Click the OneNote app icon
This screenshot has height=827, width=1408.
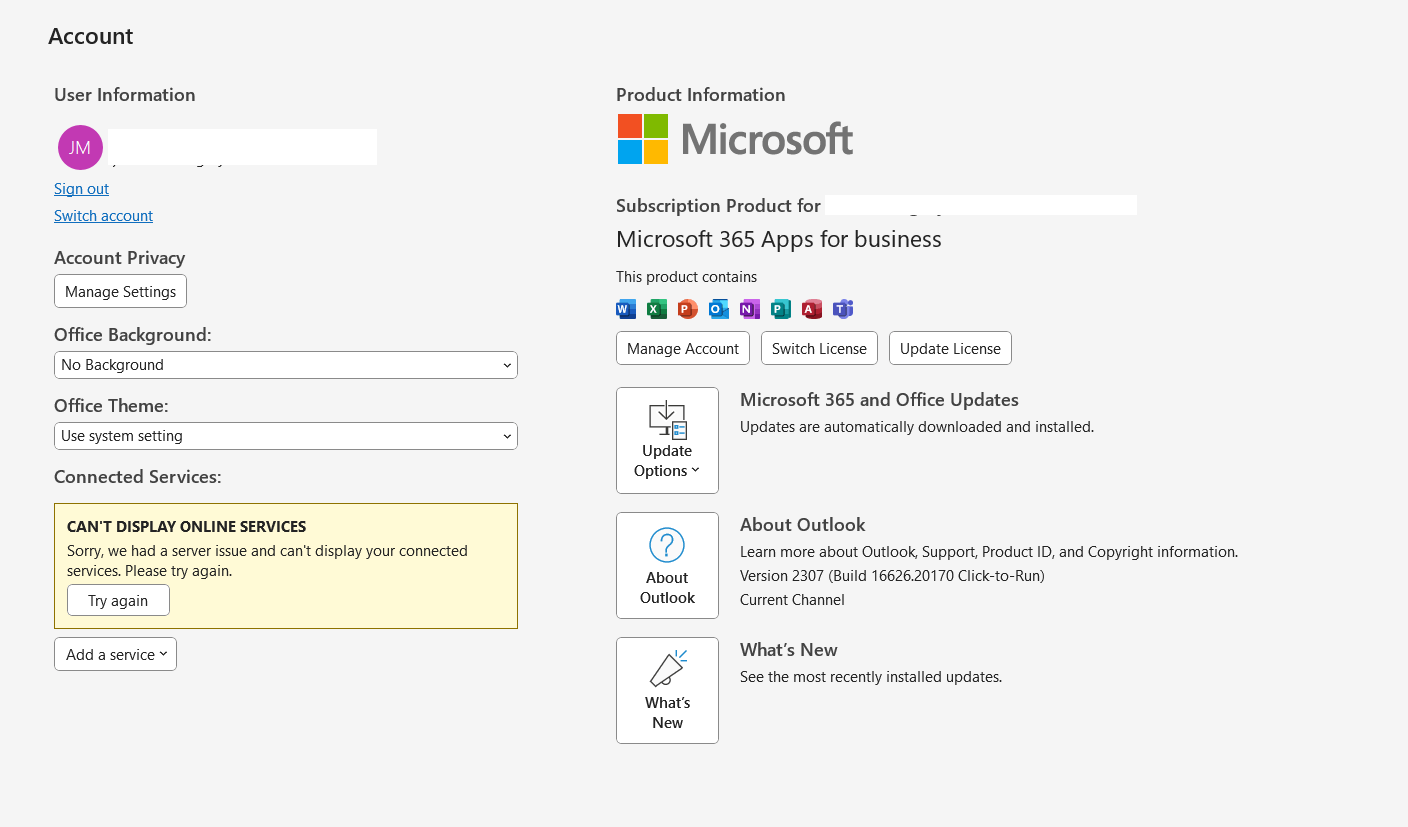749,309
